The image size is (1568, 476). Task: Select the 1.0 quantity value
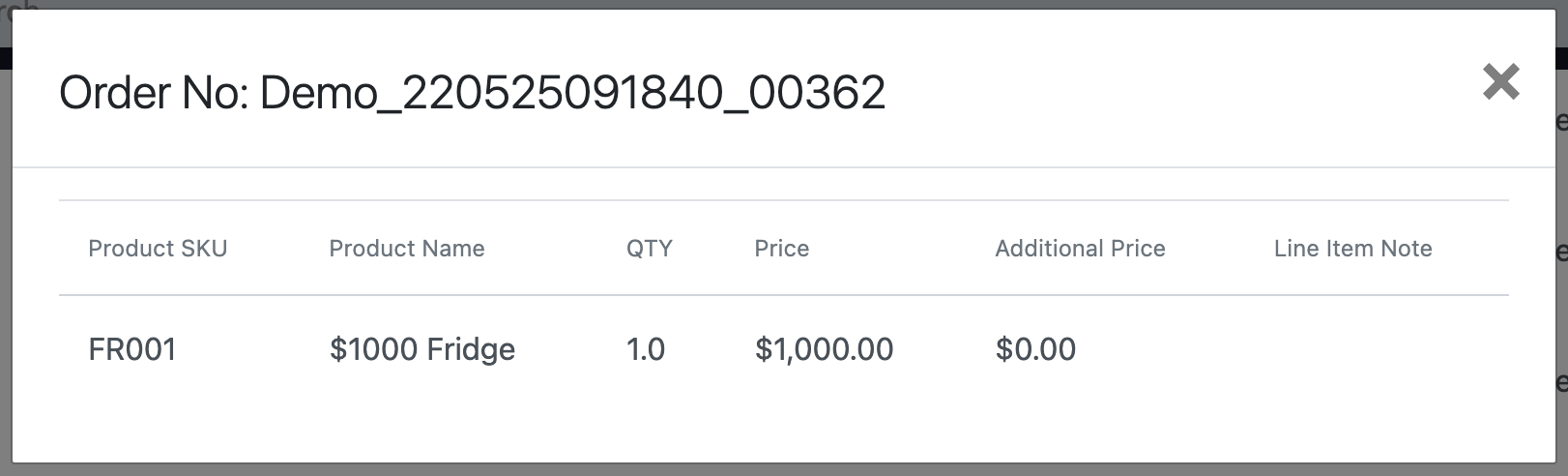(646, 349)
